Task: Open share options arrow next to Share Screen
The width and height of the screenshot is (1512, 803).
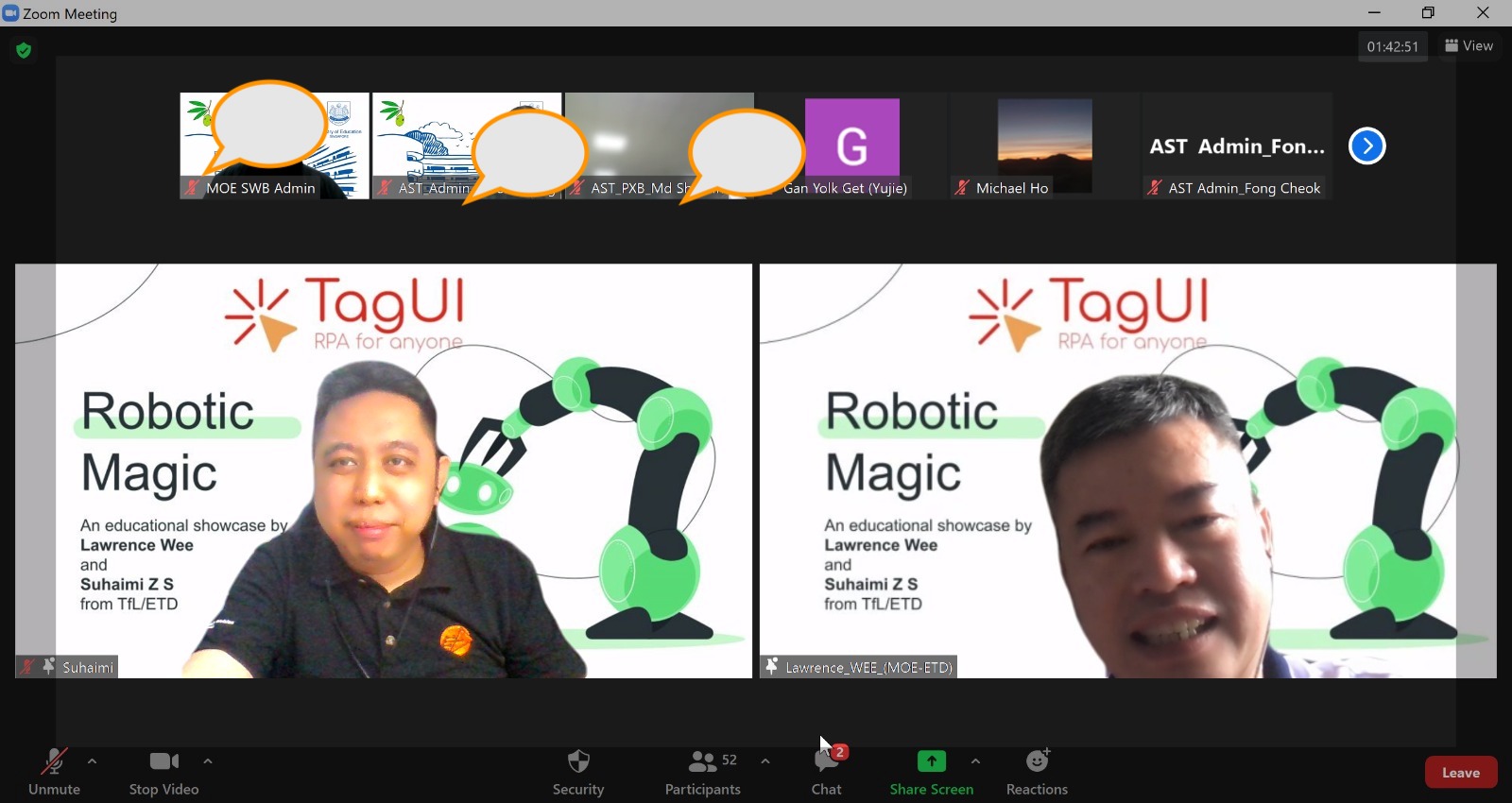Action: point(975,761)
